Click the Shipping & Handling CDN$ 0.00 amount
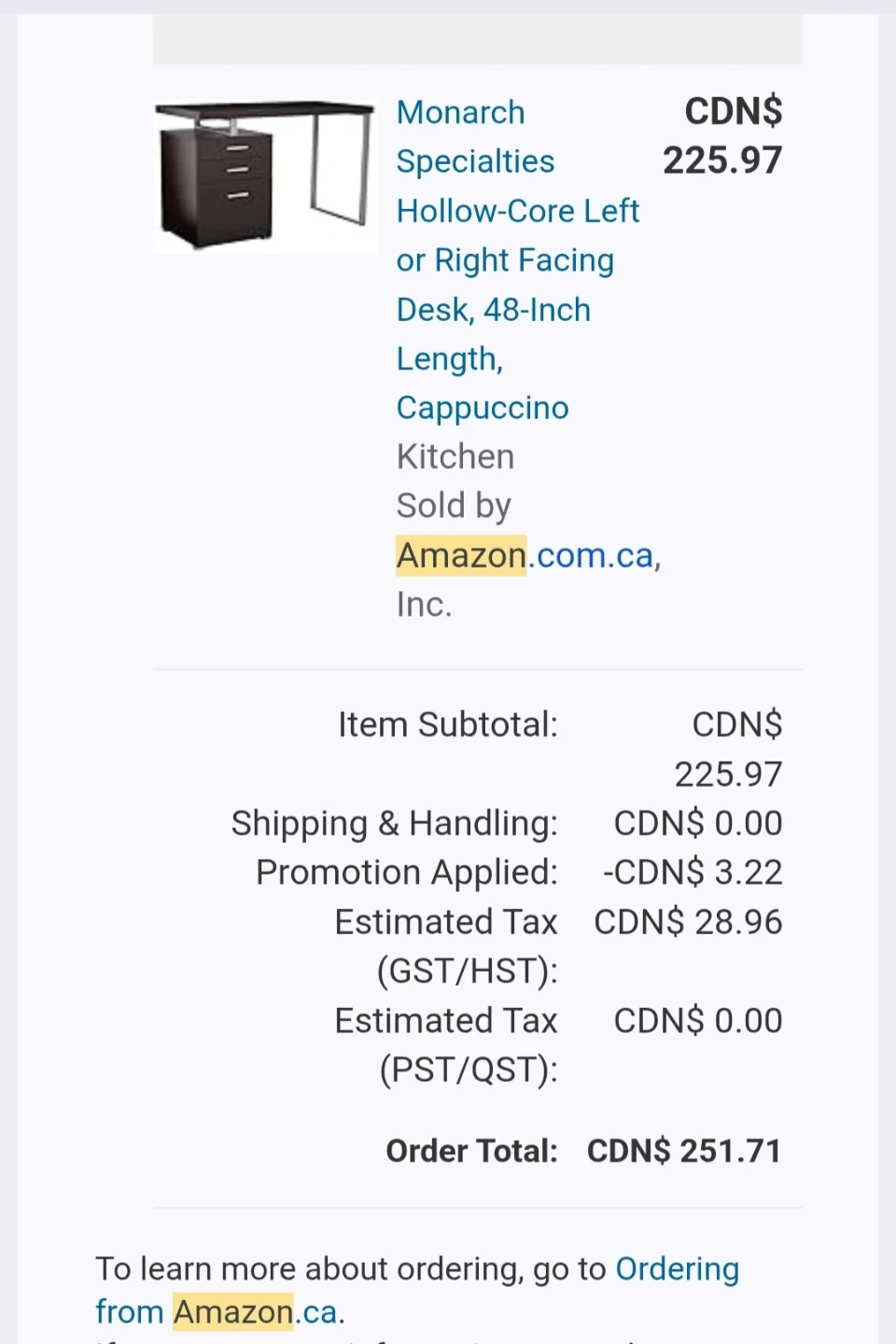The image size is (896, 1344). (697, 823)
